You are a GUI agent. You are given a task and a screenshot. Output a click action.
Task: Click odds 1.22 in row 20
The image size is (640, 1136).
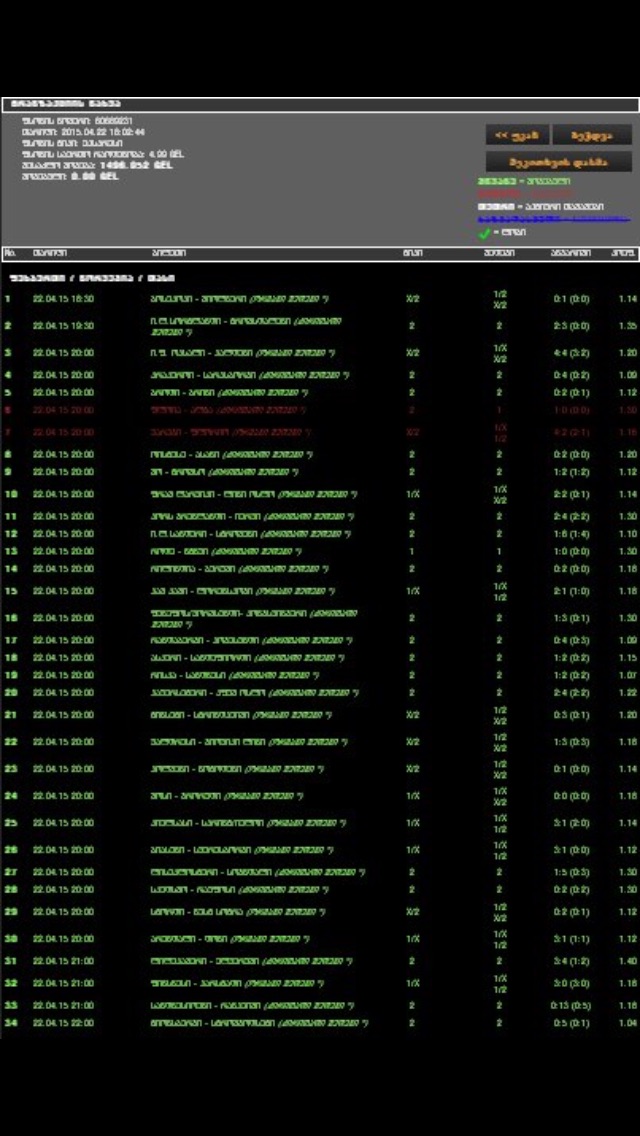coord(628,693)
